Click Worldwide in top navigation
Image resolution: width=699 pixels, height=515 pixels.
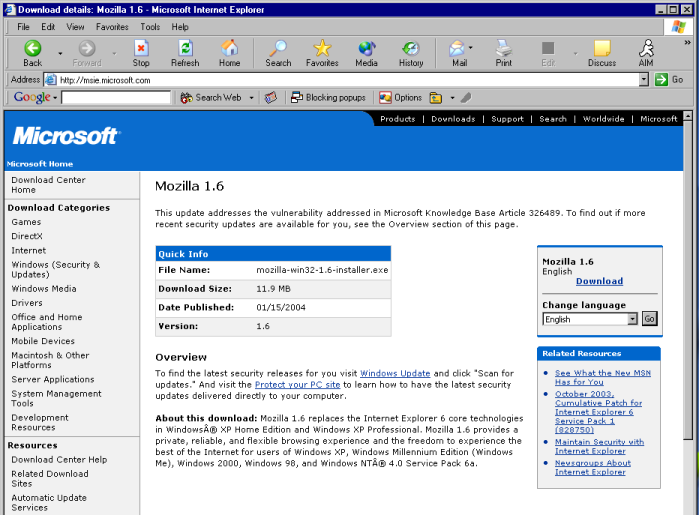603,119
